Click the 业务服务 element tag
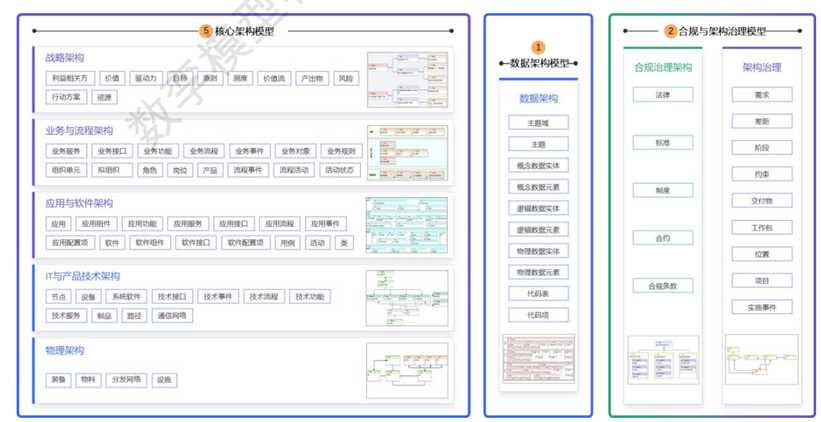The image size is (821, 422). [x=66, y=151]
